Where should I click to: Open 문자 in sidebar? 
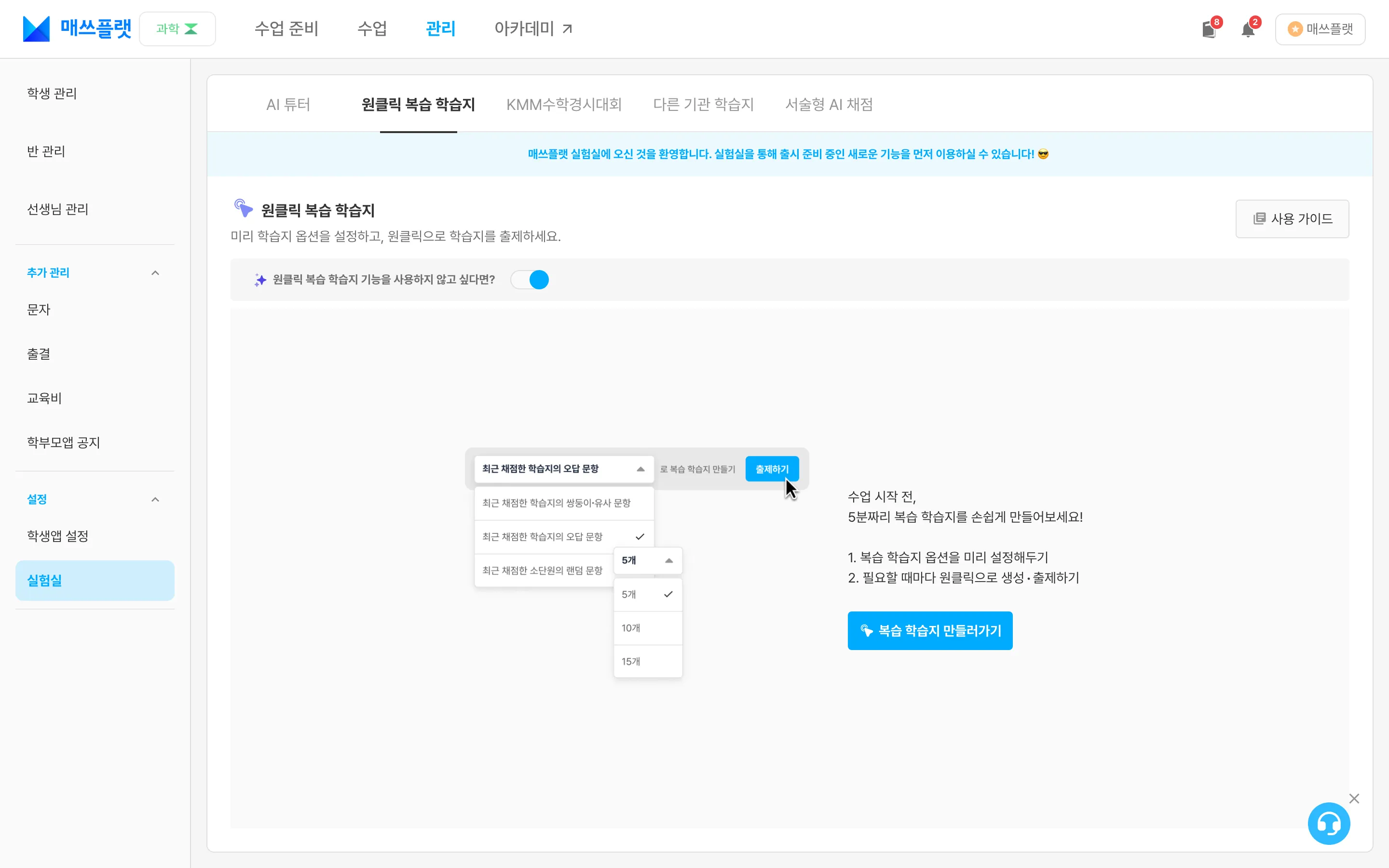point(39,310)
